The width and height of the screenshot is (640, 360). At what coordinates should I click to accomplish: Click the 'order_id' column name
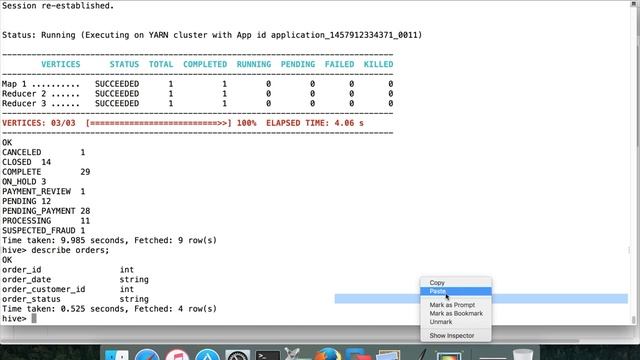pyautogui.click(x=22, y=270)
